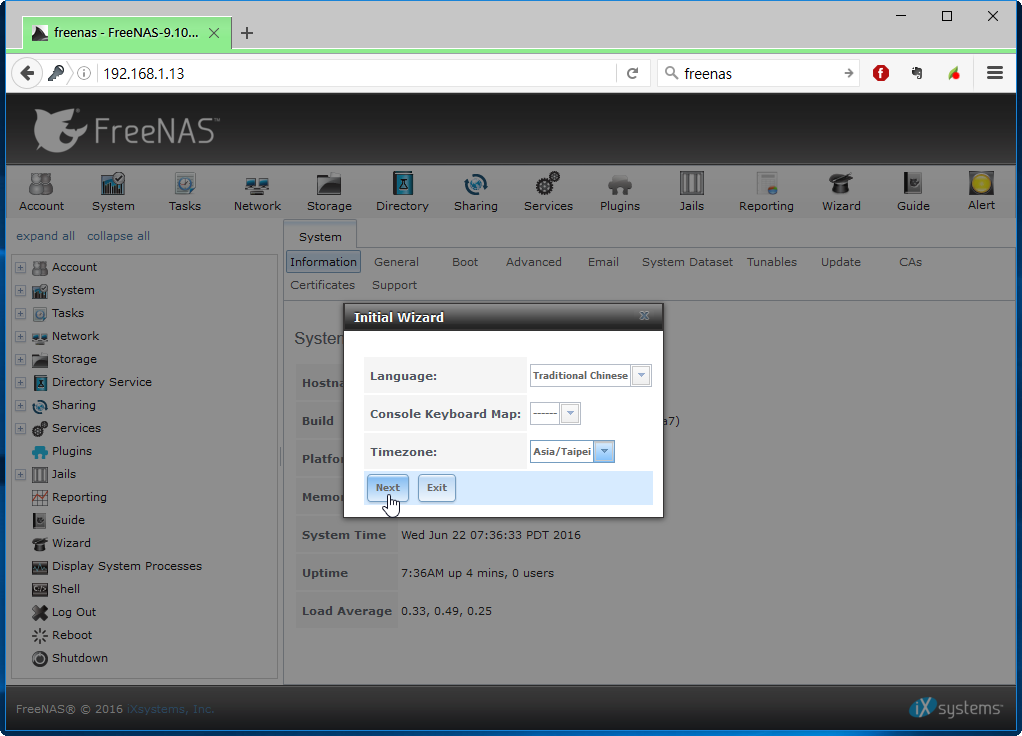The height and width of the screenshot is (736, 1022).
Task: Open the Network toolbar icon
Action: pyautogui.click(x=257, y=192)
